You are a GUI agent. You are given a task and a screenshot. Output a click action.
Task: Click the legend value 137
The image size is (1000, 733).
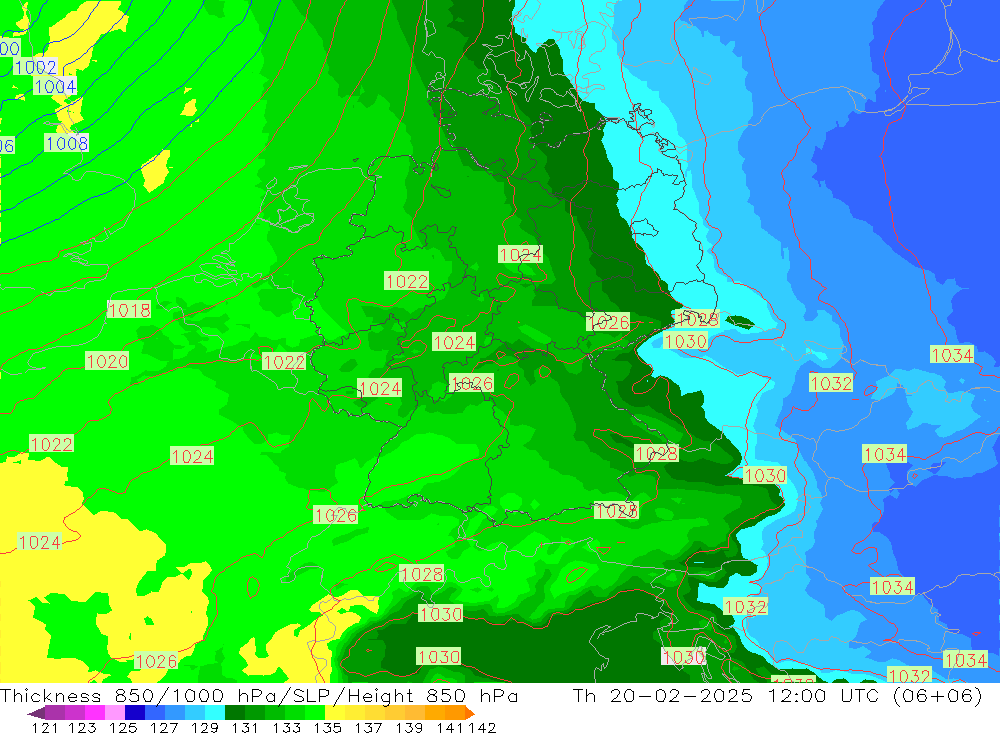point(368,727)
